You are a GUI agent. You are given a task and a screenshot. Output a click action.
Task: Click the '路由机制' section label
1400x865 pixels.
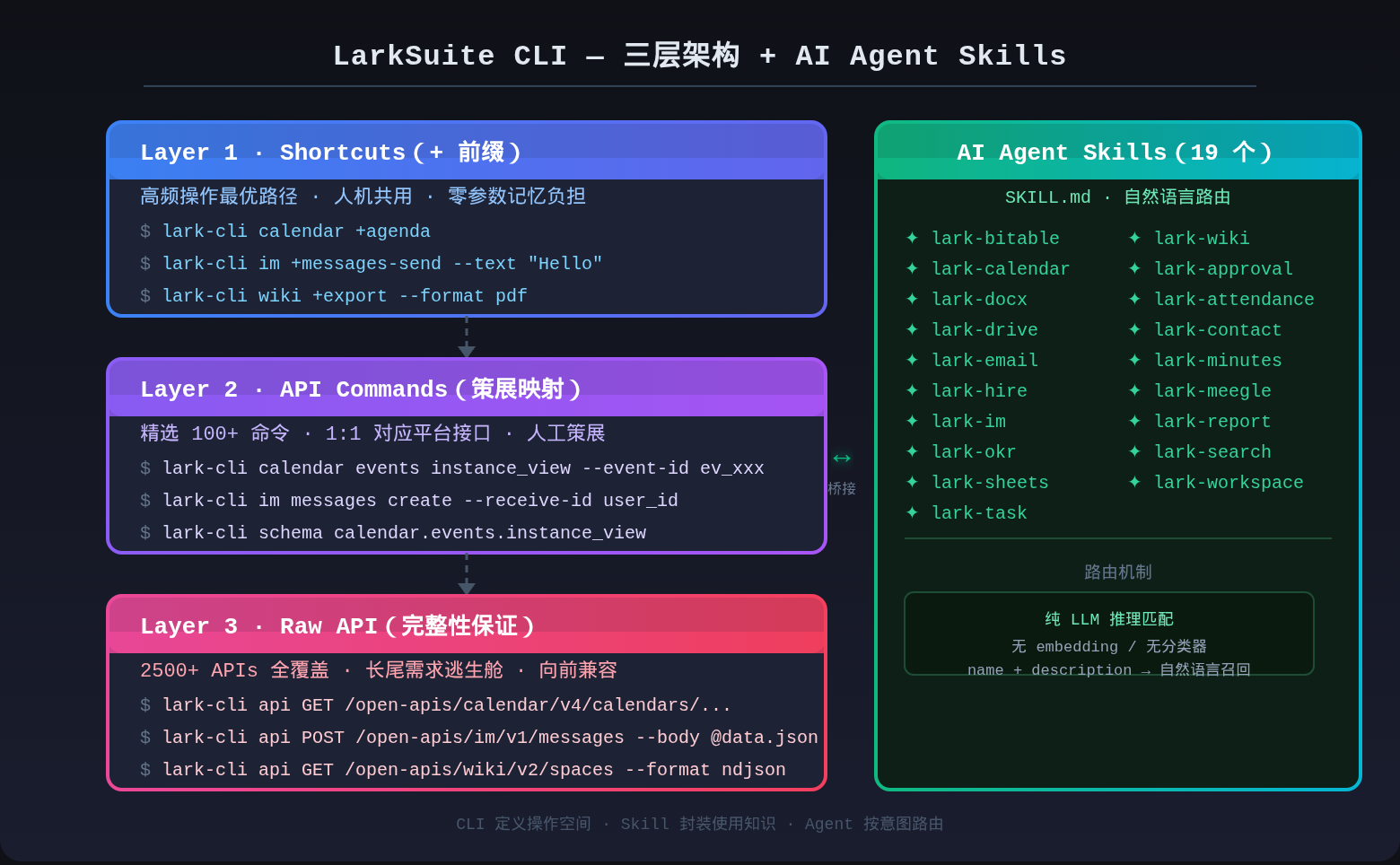pyautogui.click(x=1118, y=572)
